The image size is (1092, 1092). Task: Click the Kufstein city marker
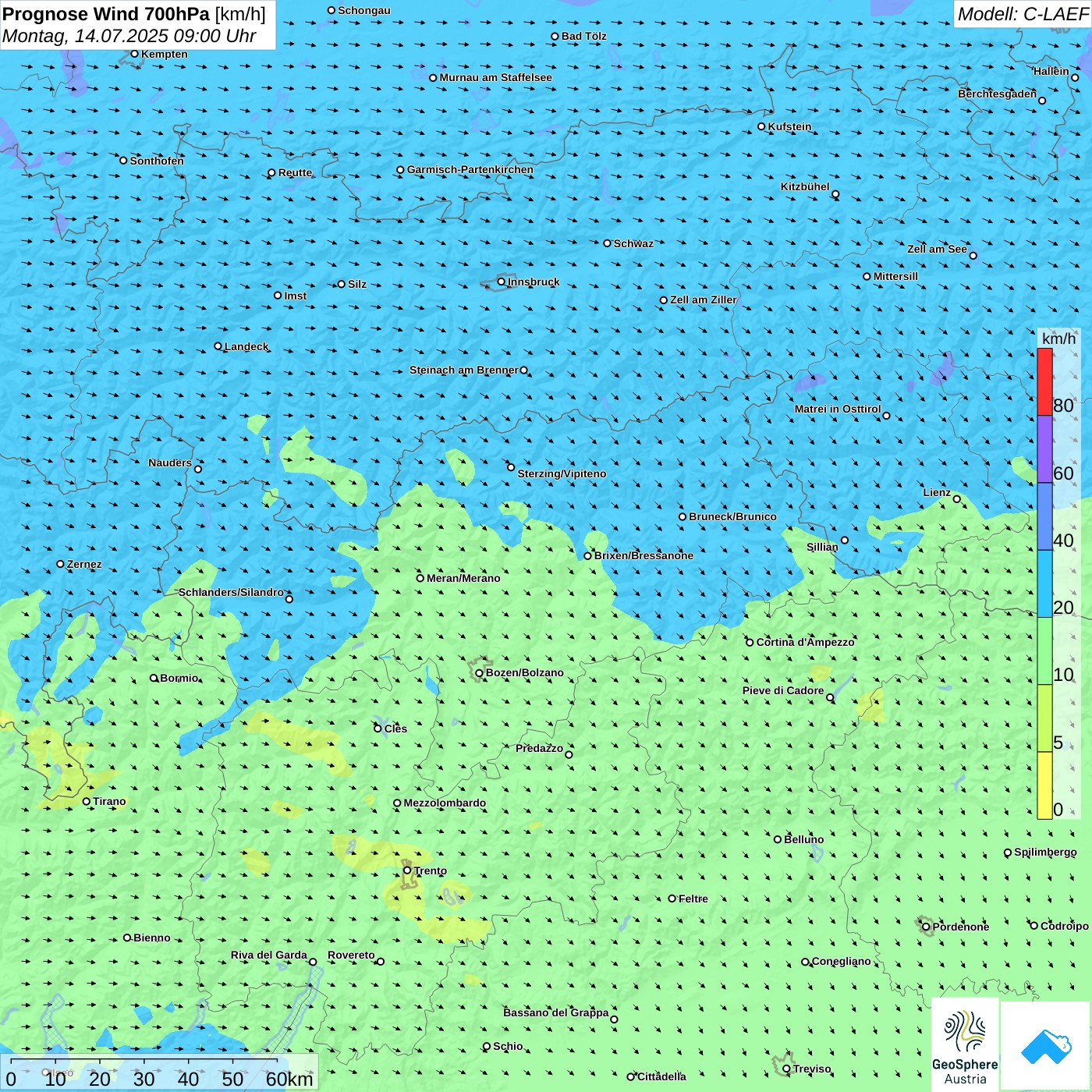coord(761,126)
